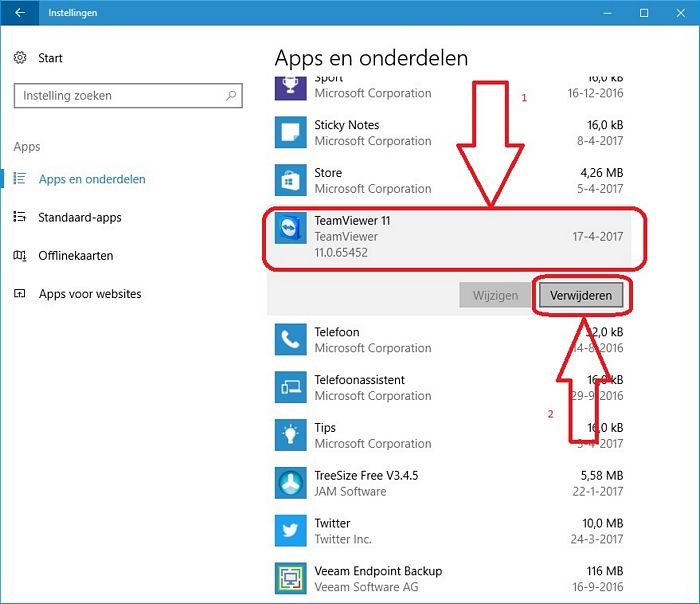Click the Store size '4,26 MB'
This screenshot has height=604, width=700.
pos(601,173)
